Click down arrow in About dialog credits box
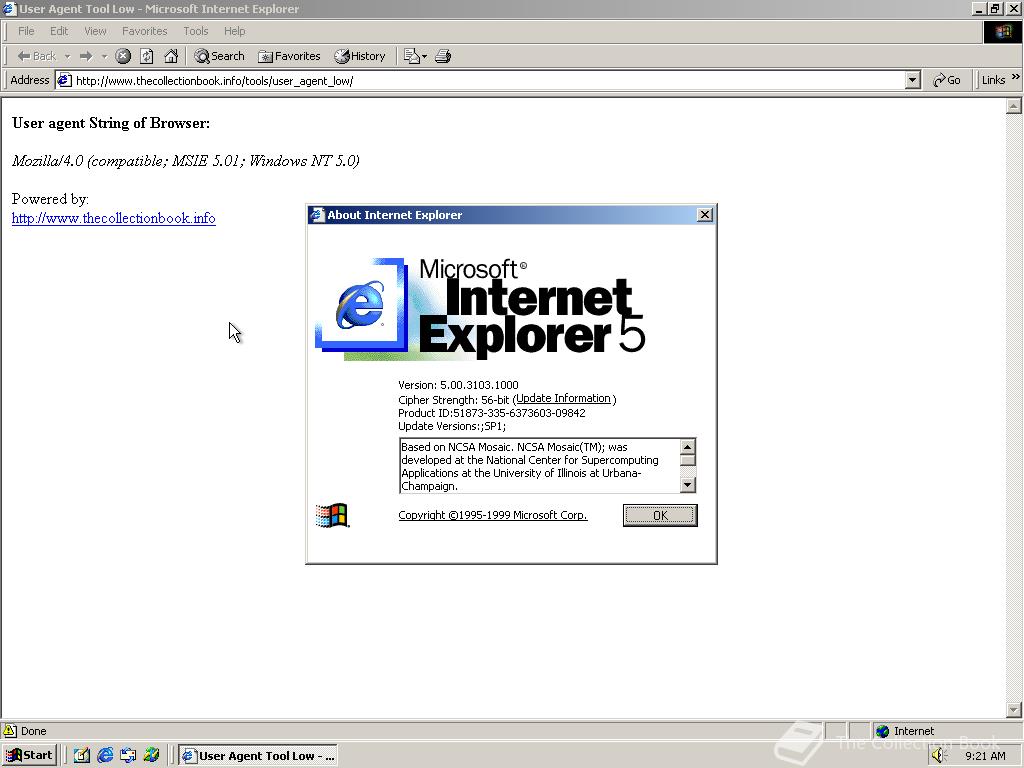This screenshot has width=1024, height=768. click(688, 485)
